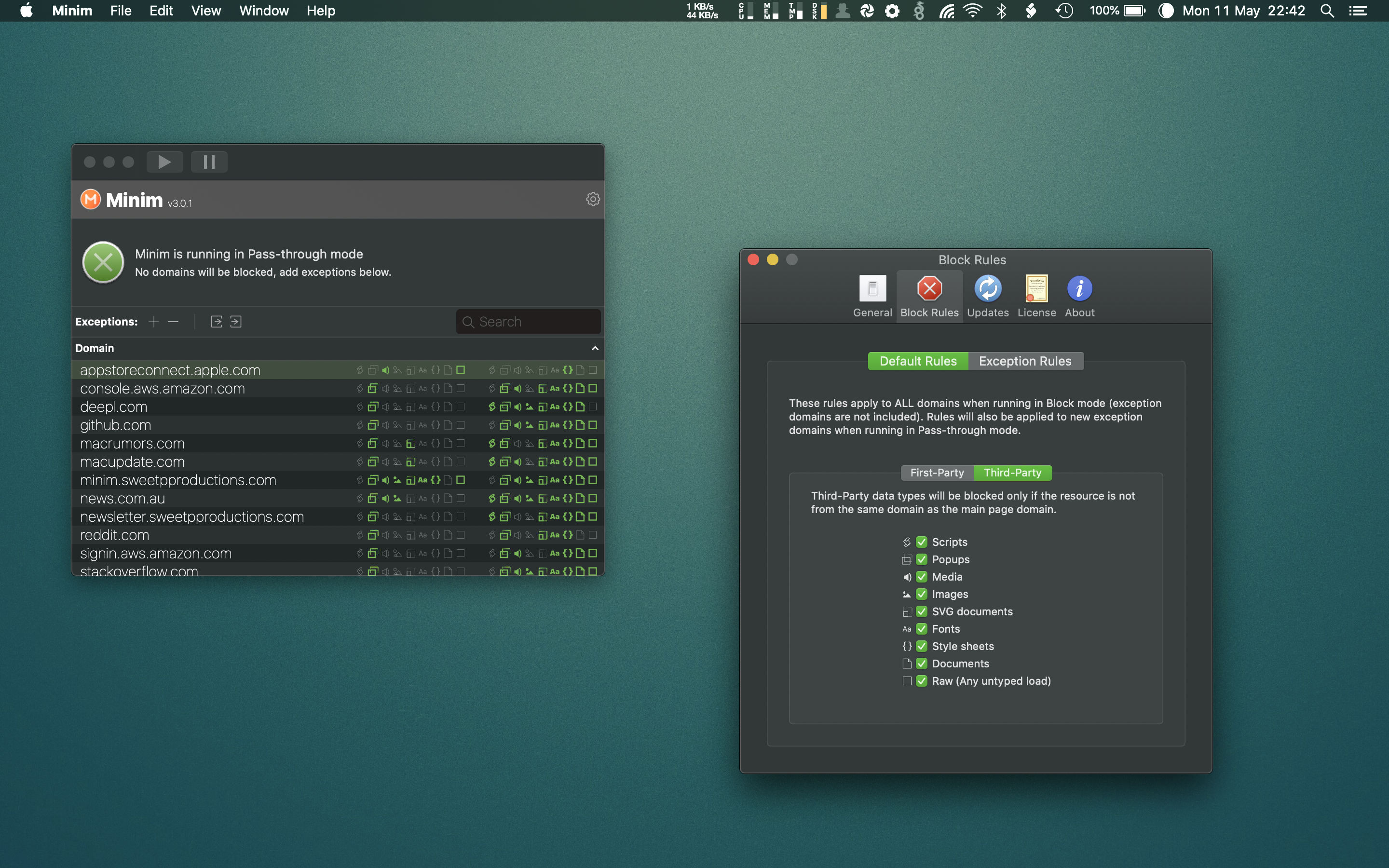Image resolution: width=1389 pixels, height=868 pixels.
Task: Click the import exceptions icon
Action: point(236,322)
